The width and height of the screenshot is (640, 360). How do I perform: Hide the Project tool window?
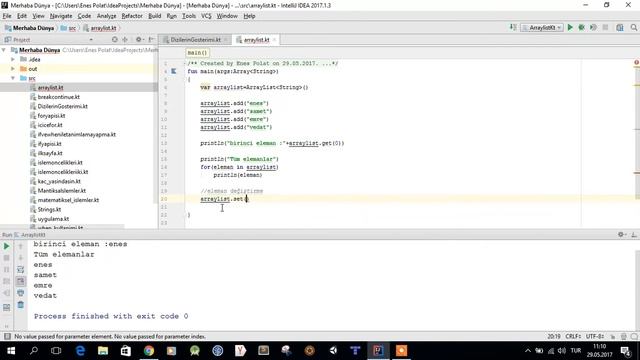pyautogui.click(x=151, y=40)
